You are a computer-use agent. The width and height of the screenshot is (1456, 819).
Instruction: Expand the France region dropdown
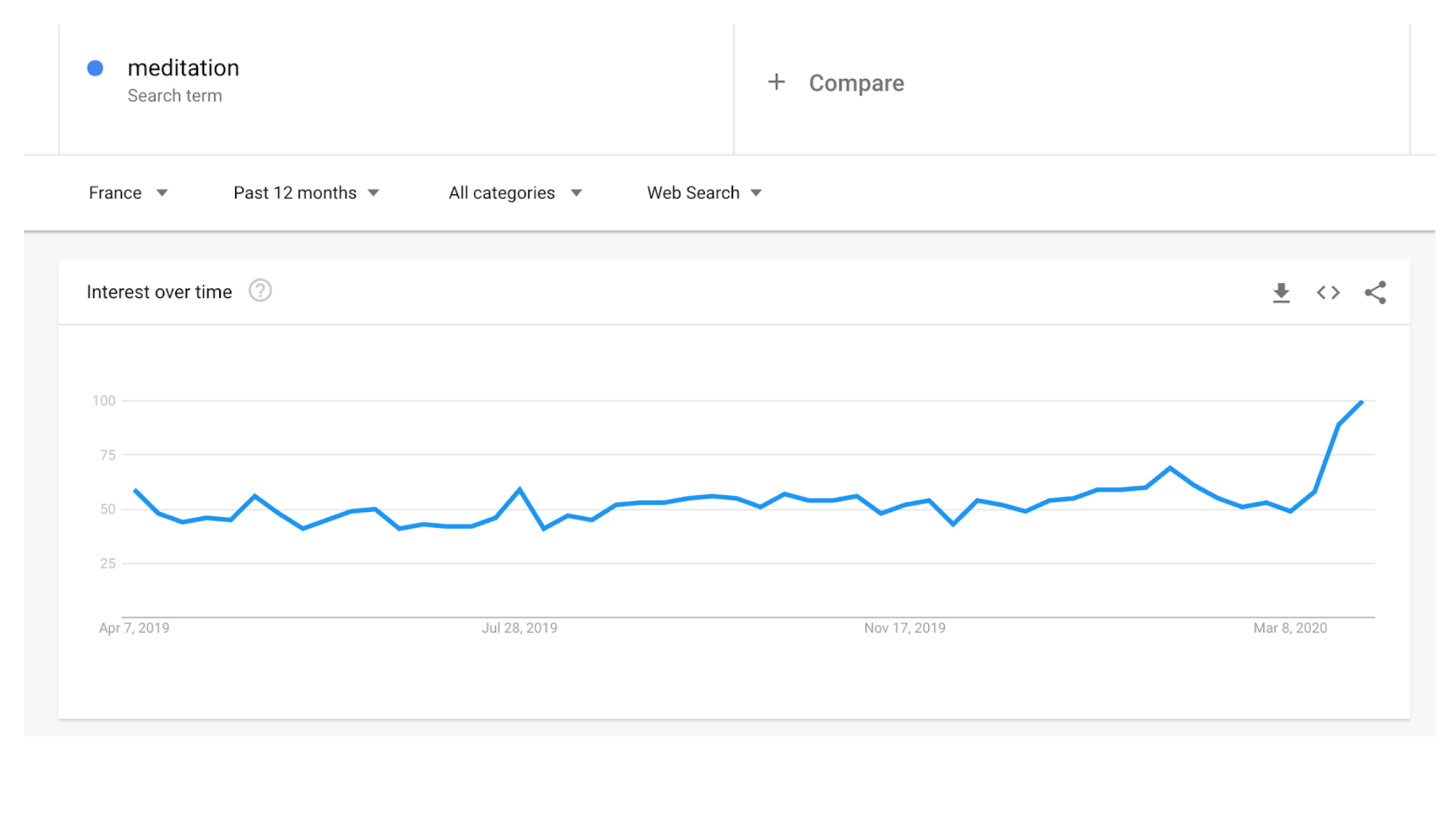pos(128,193)
